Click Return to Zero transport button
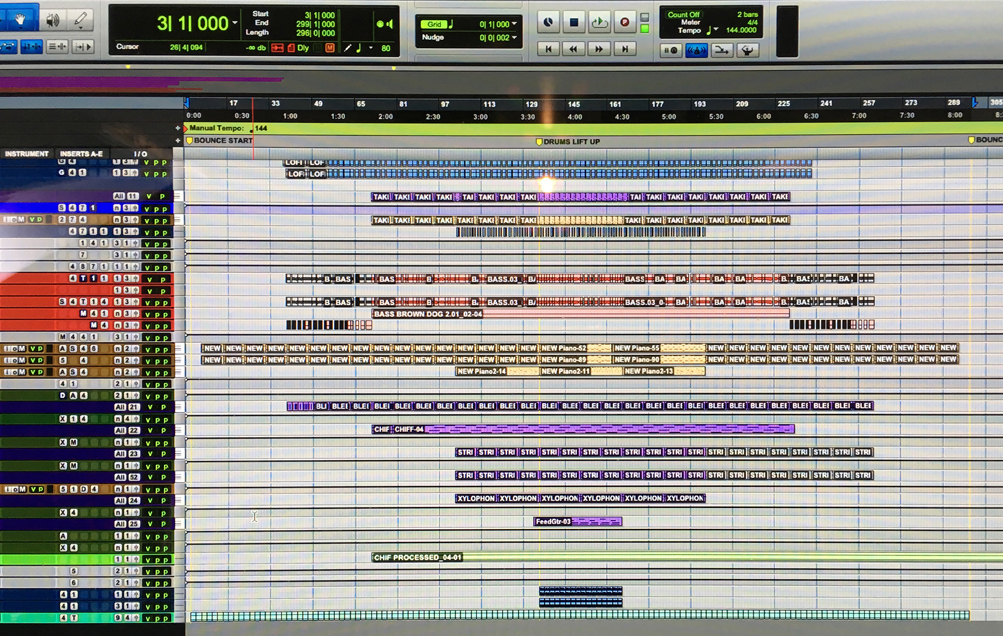This screenshot has height=636, width=1003. [548, 48]
